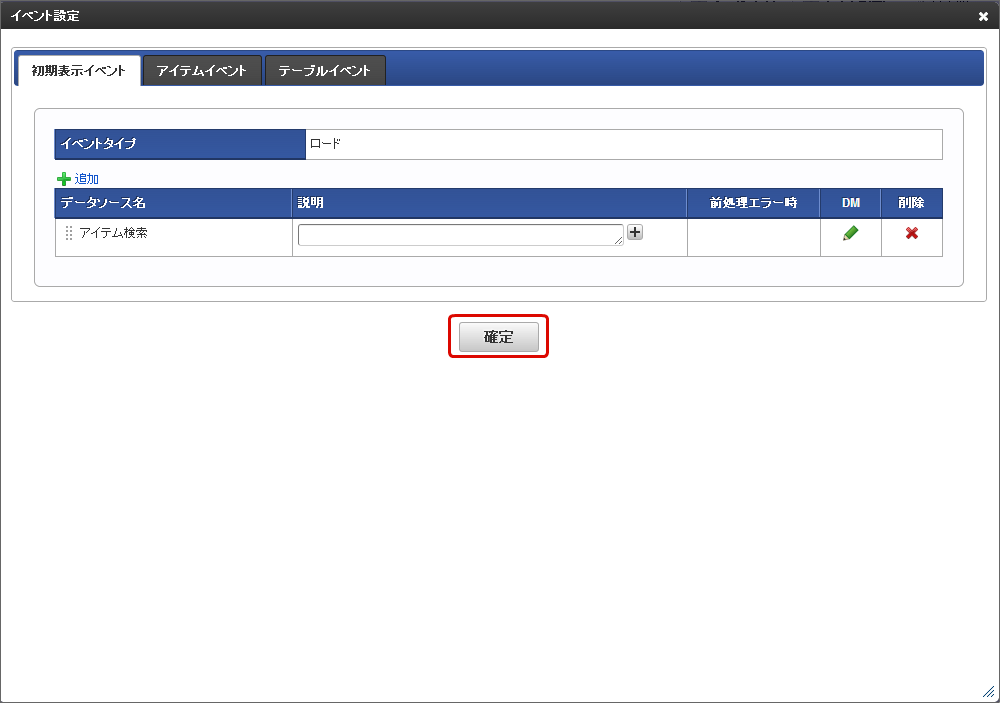
Task: Delete アイテム検索 row with red X
Action: click(x=911, y=233)
